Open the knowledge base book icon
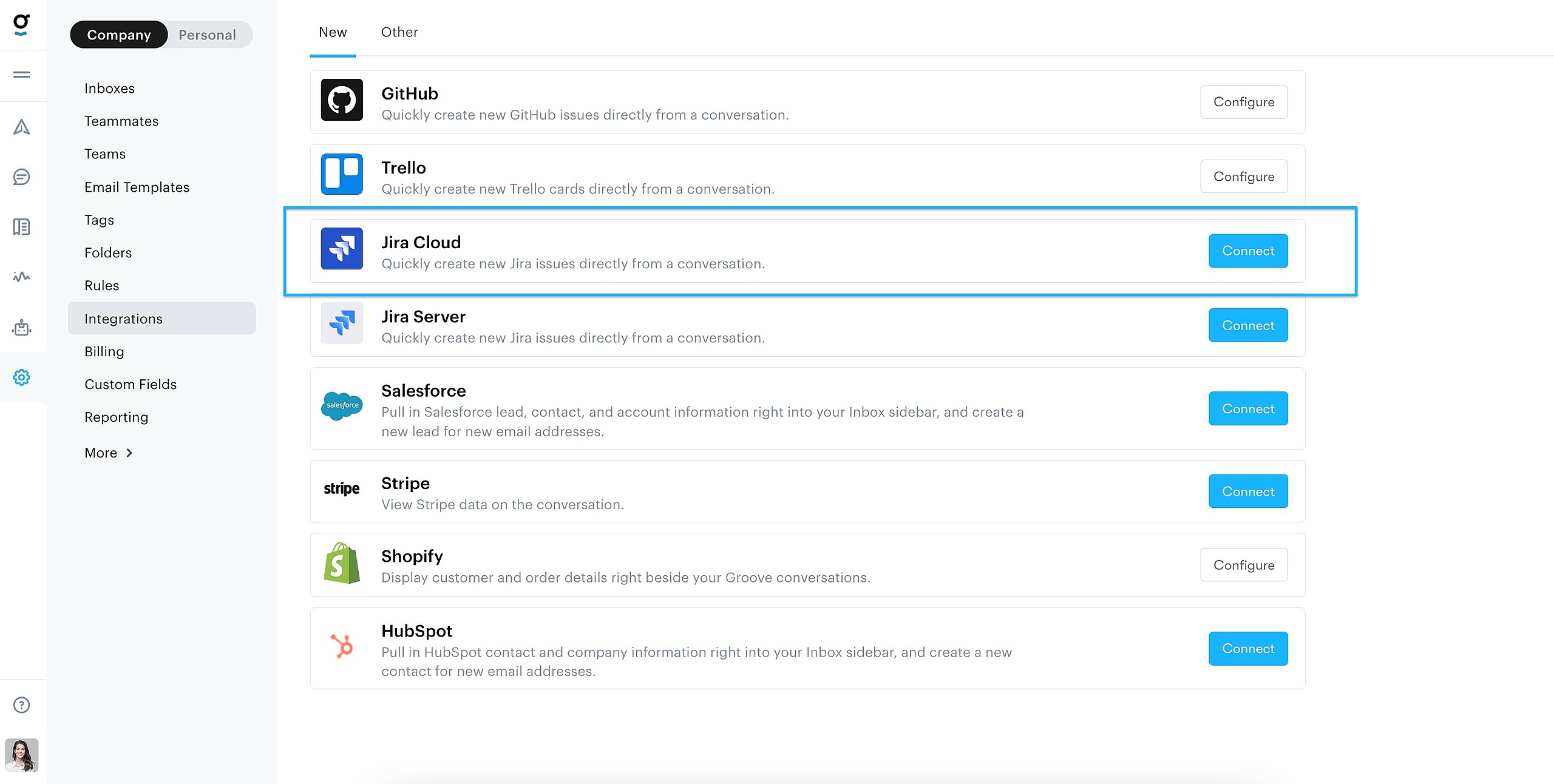This screenshot has width=1554, height=784. pos(22,227)
